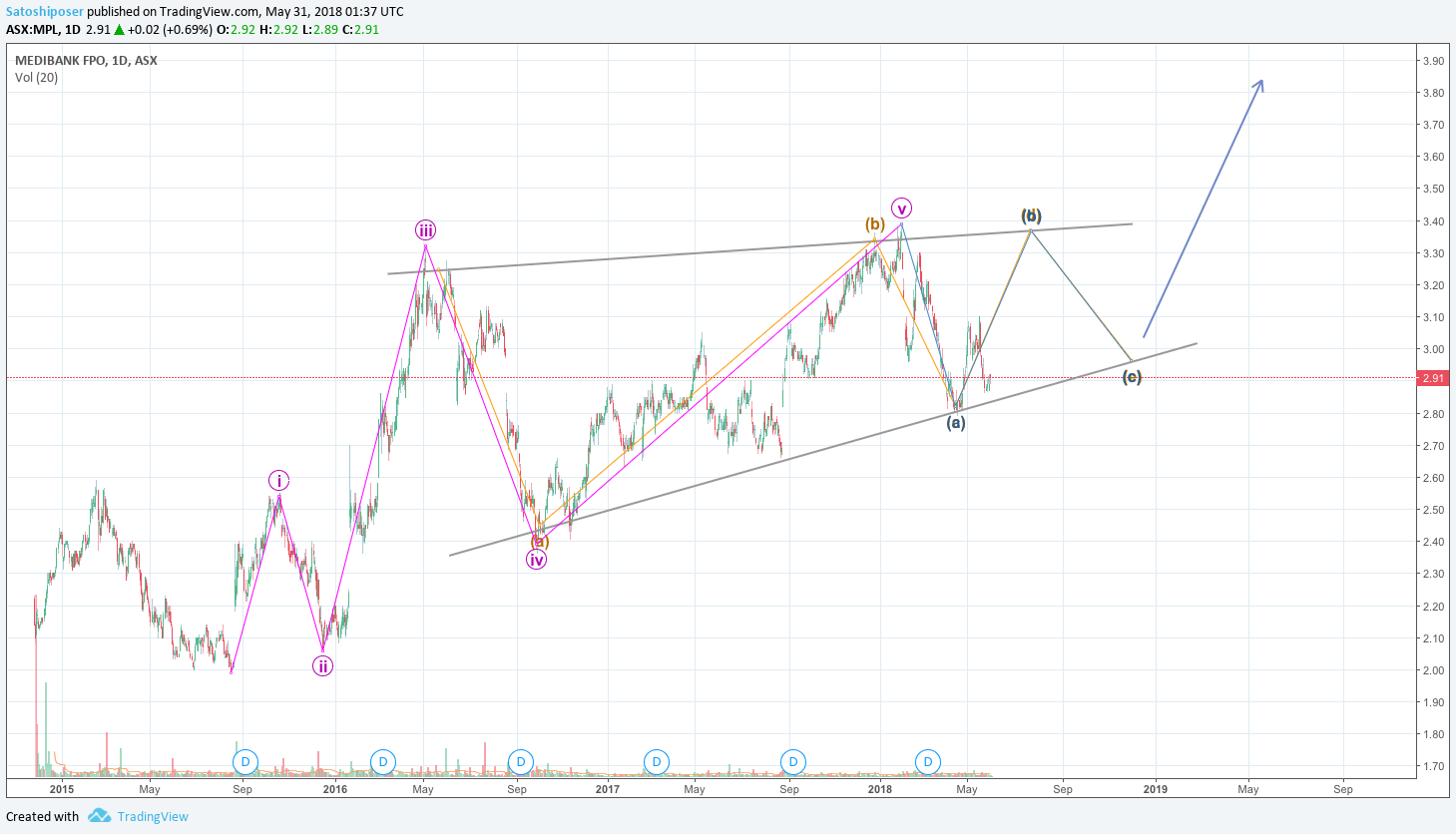Click the 2.00 price axis label
The height and width of the screenshot is (834, 1456).
point(1432,670)
